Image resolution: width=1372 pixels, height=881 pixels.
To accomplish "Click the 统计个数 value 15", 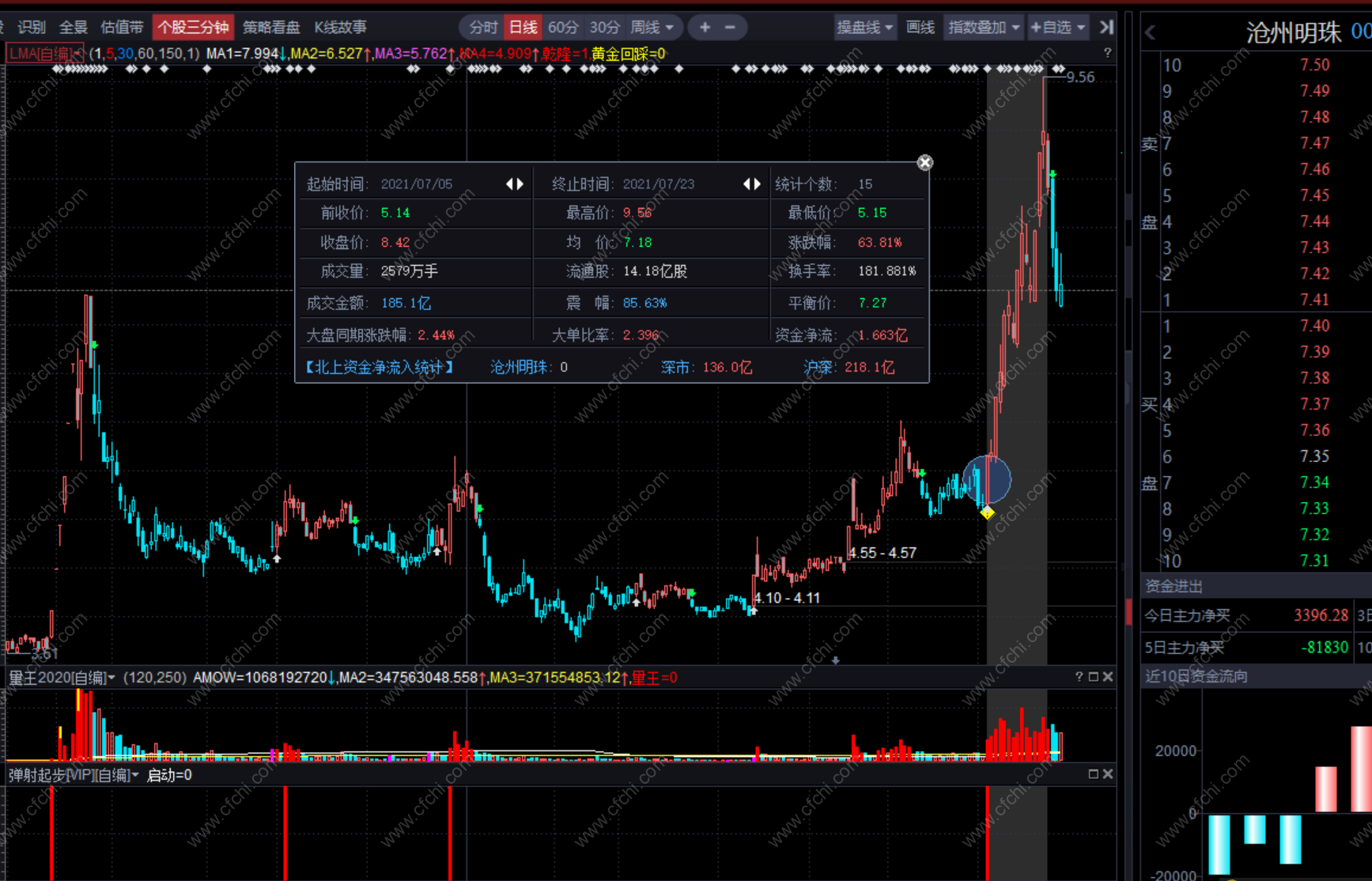I will [x=865, y=183].
